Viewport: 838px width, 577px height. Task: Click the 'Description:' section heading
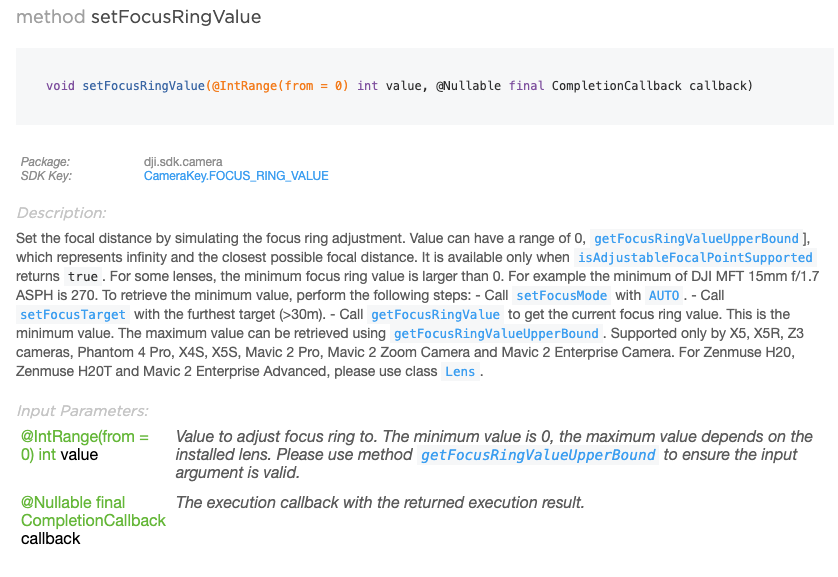tap(61, 213)
